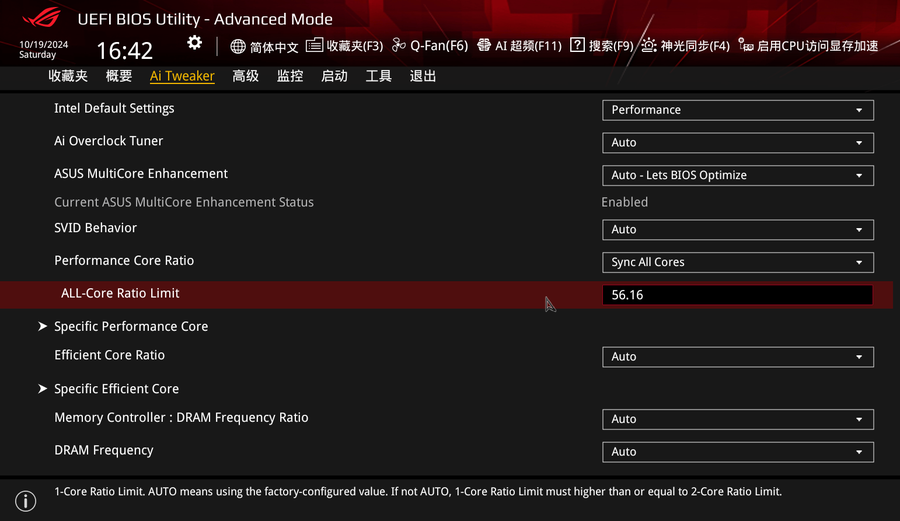
Task: Select the Ai Tweaker tab
Action: 182,76
